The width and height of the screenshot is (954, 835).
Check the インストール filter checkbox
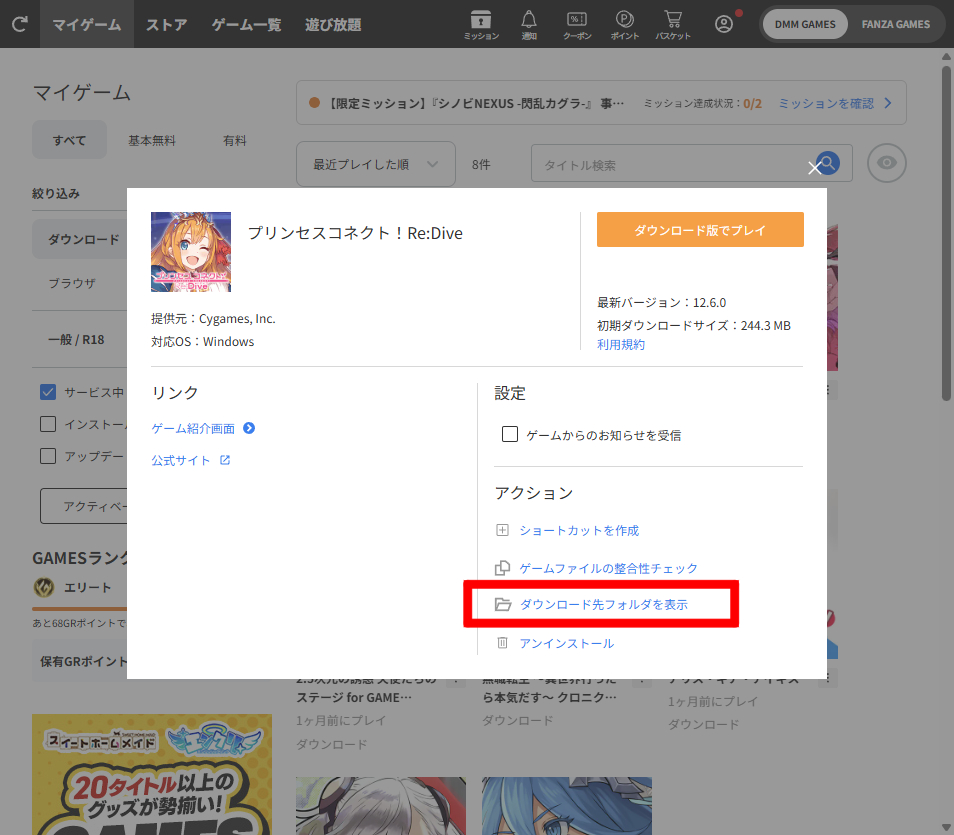pos(48,424)
